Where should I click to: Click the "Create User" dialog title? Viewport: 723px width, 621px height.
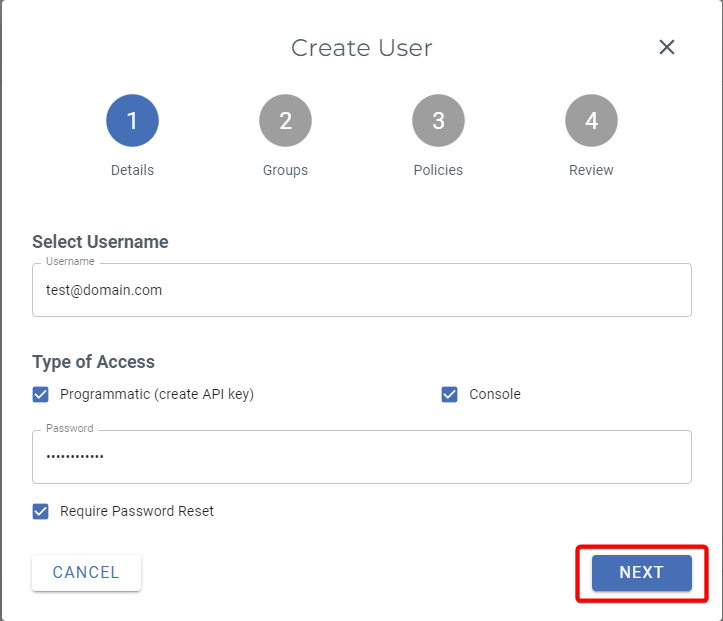pyautogui.click(x=361, y=48)
